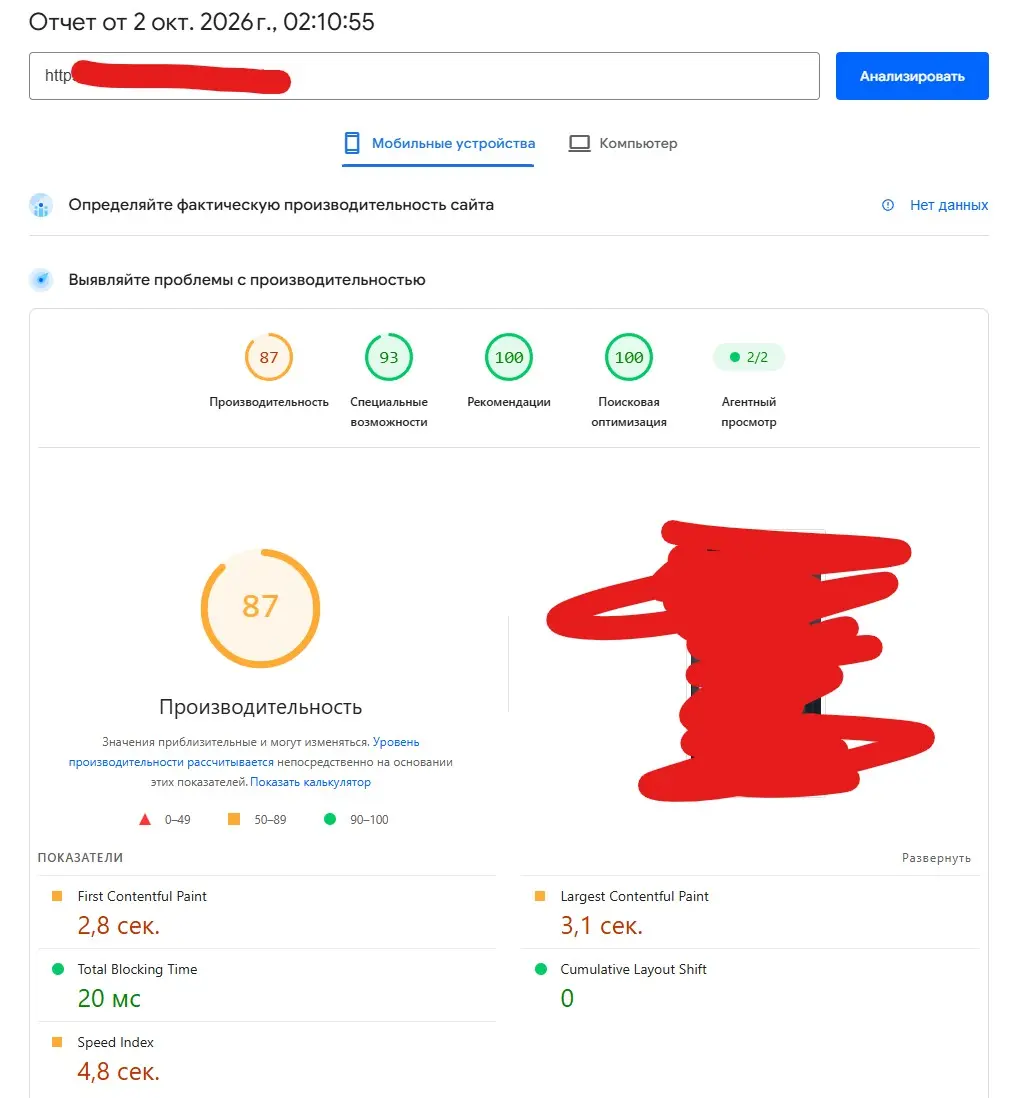
Task: Click the green circle 90–100 legend icon
Action: 330,819
